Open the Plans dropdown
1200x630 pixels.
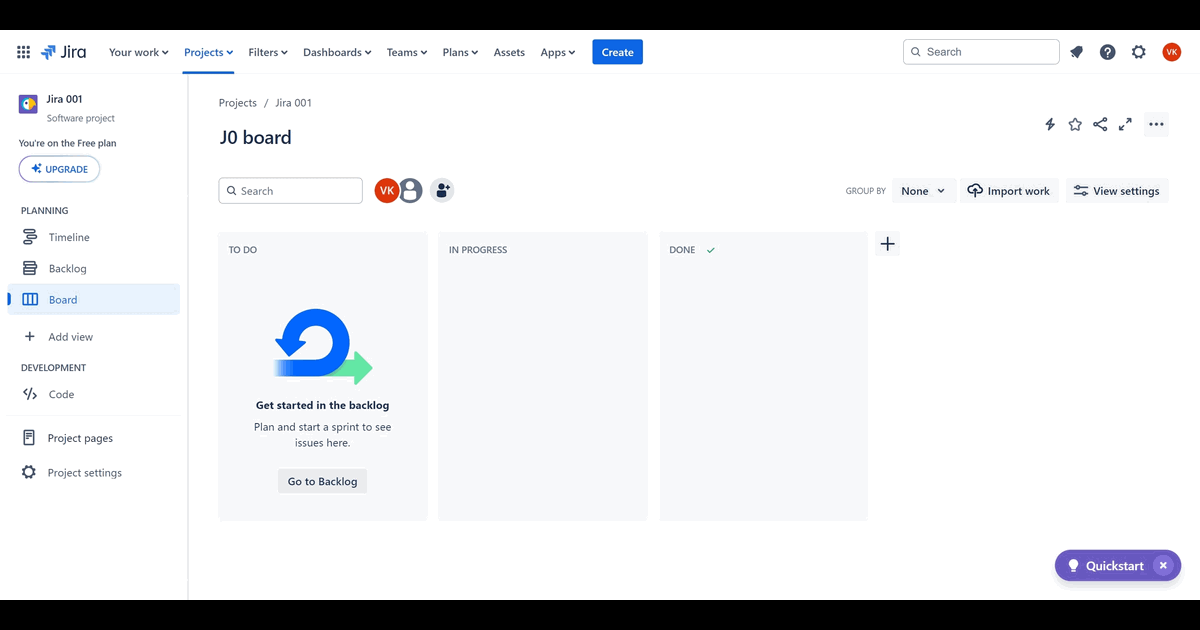point(460,52)
